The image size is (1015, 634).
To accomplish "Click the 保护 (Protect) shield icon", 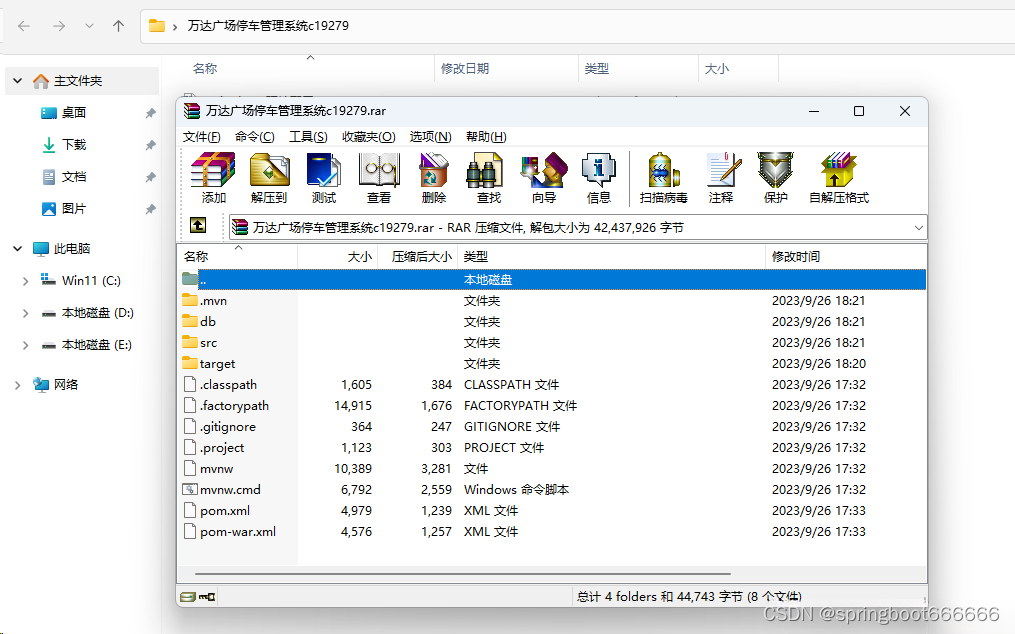I will click(x=775, y=178).
